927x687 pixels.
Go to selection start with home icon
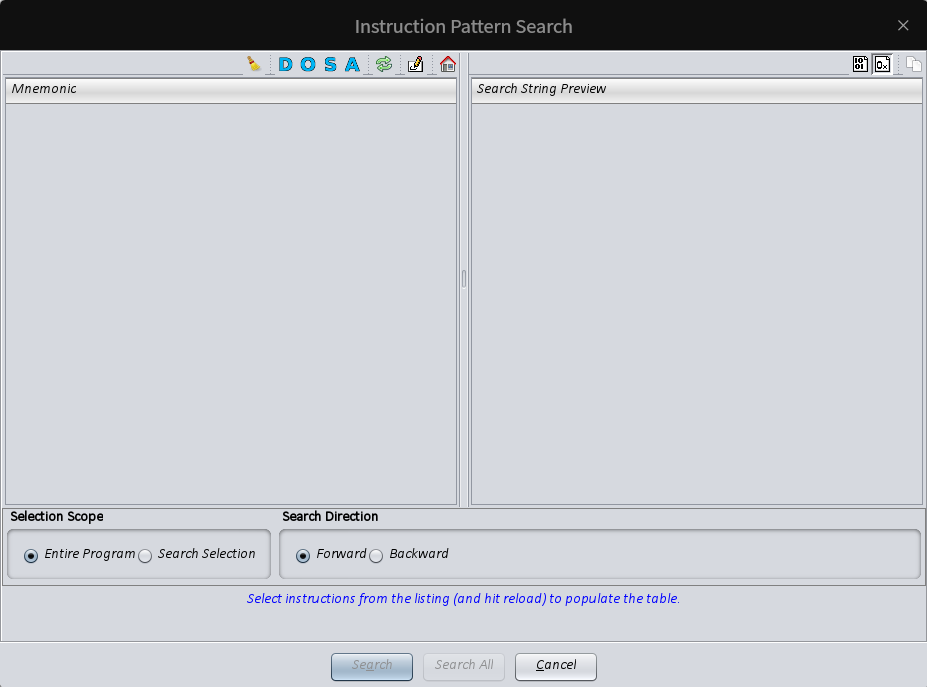[448, 64]
